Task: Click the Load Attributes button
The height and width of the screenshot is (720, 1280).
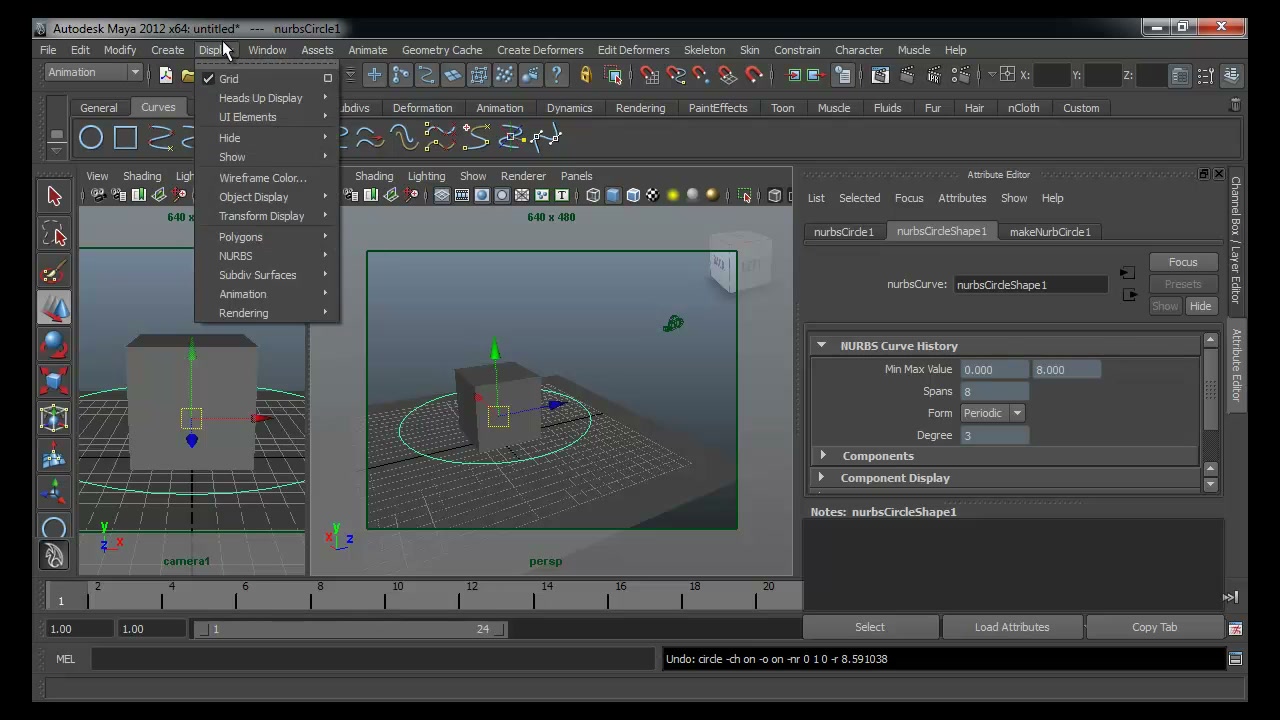Action: (1012, 627)
